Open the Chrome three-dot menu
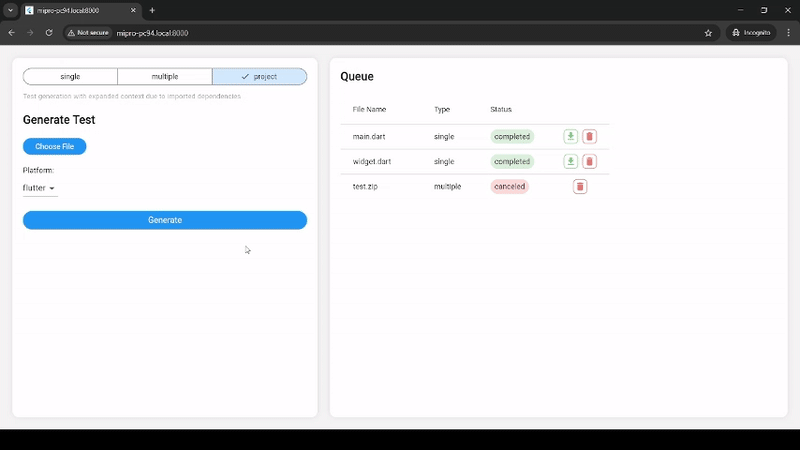The height and width of the screenshot is (450, 800). coord(788,33)
